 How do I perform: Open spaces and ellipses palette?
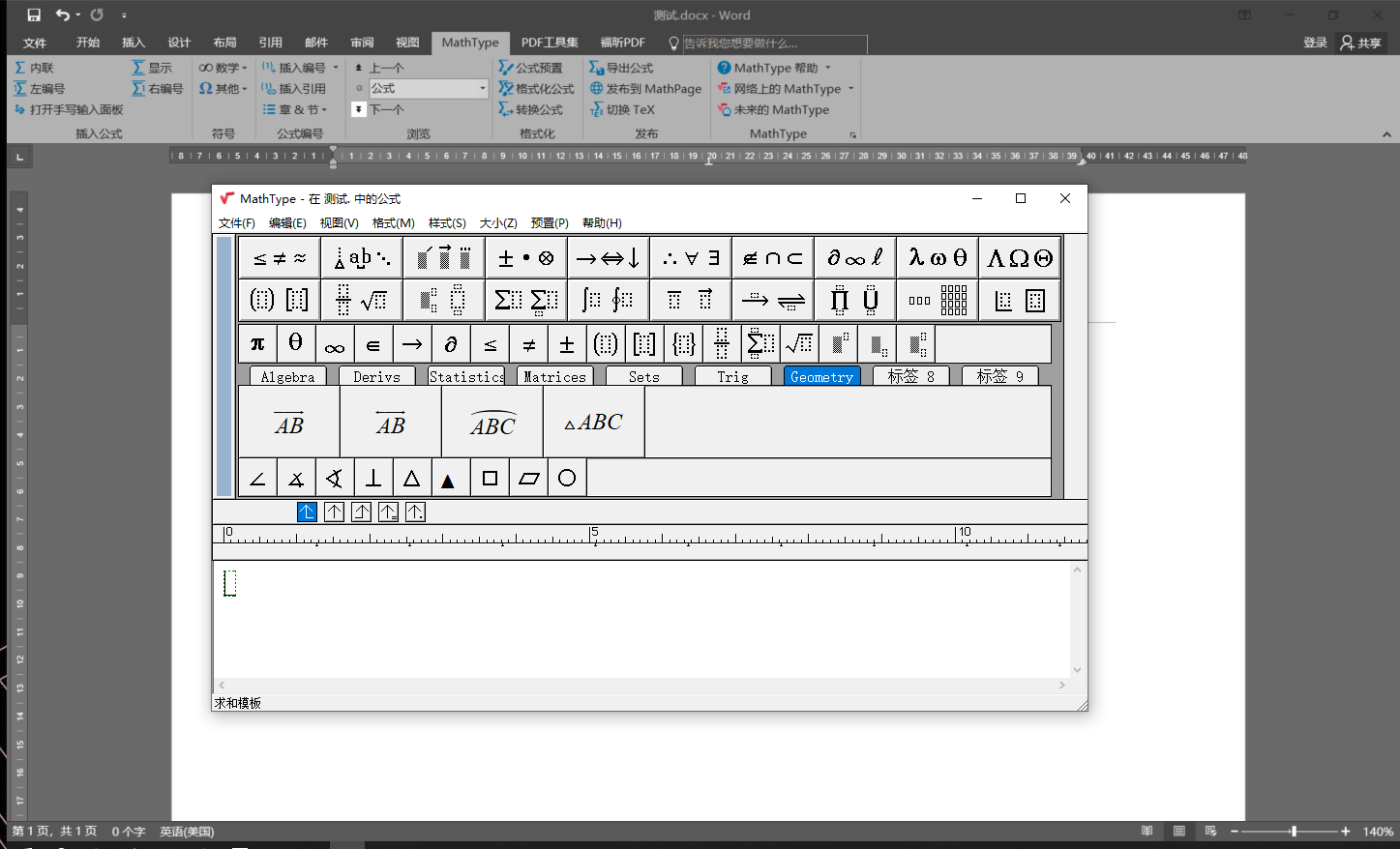[x=362, y=258]
